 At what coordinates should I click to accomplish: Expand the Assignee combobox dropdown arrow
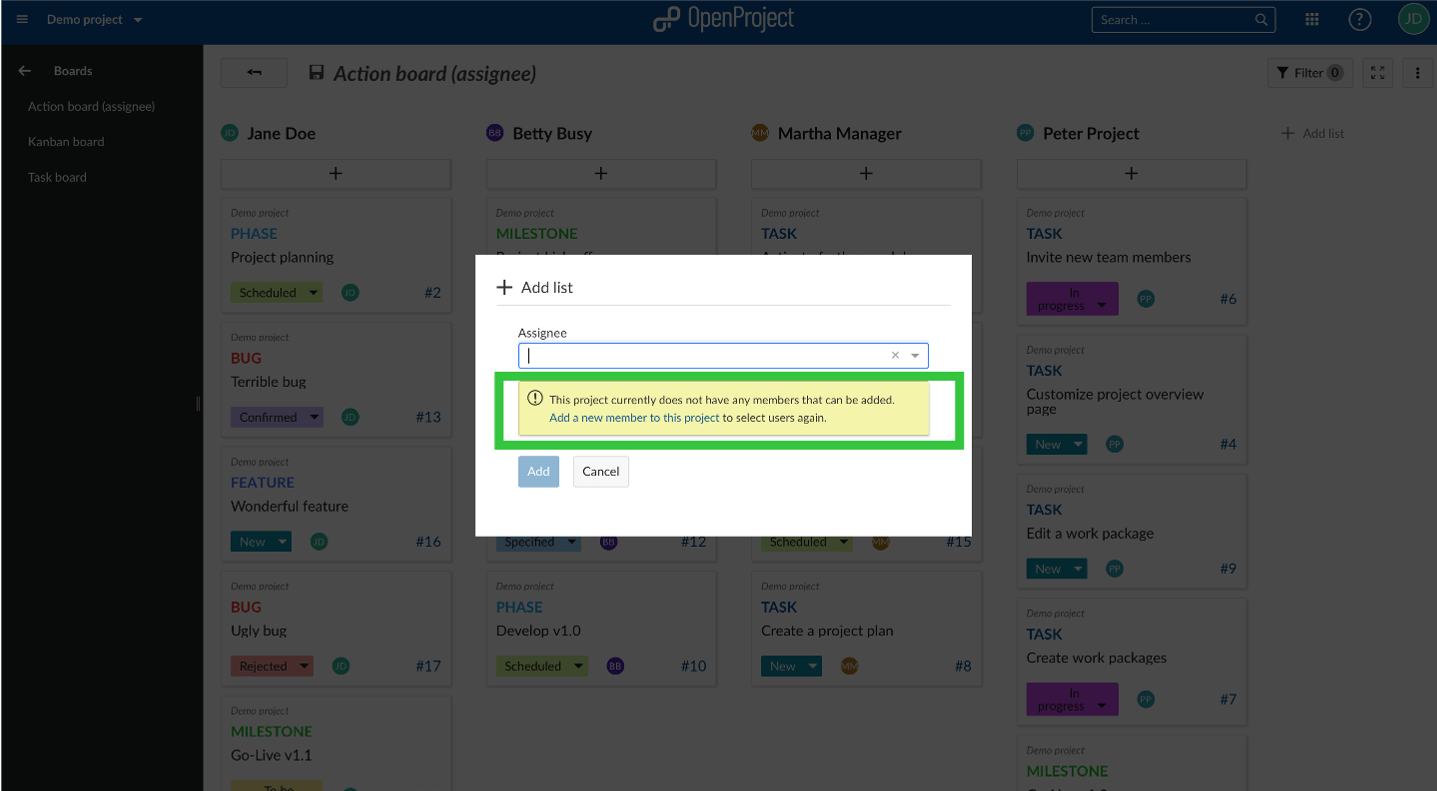(x=914, y=355)
